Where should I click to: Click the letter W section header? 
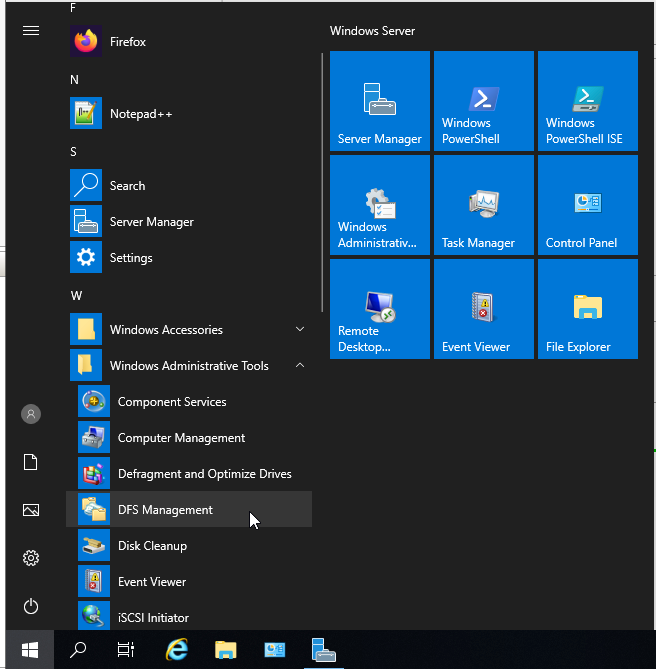click(x=76, y=296)
